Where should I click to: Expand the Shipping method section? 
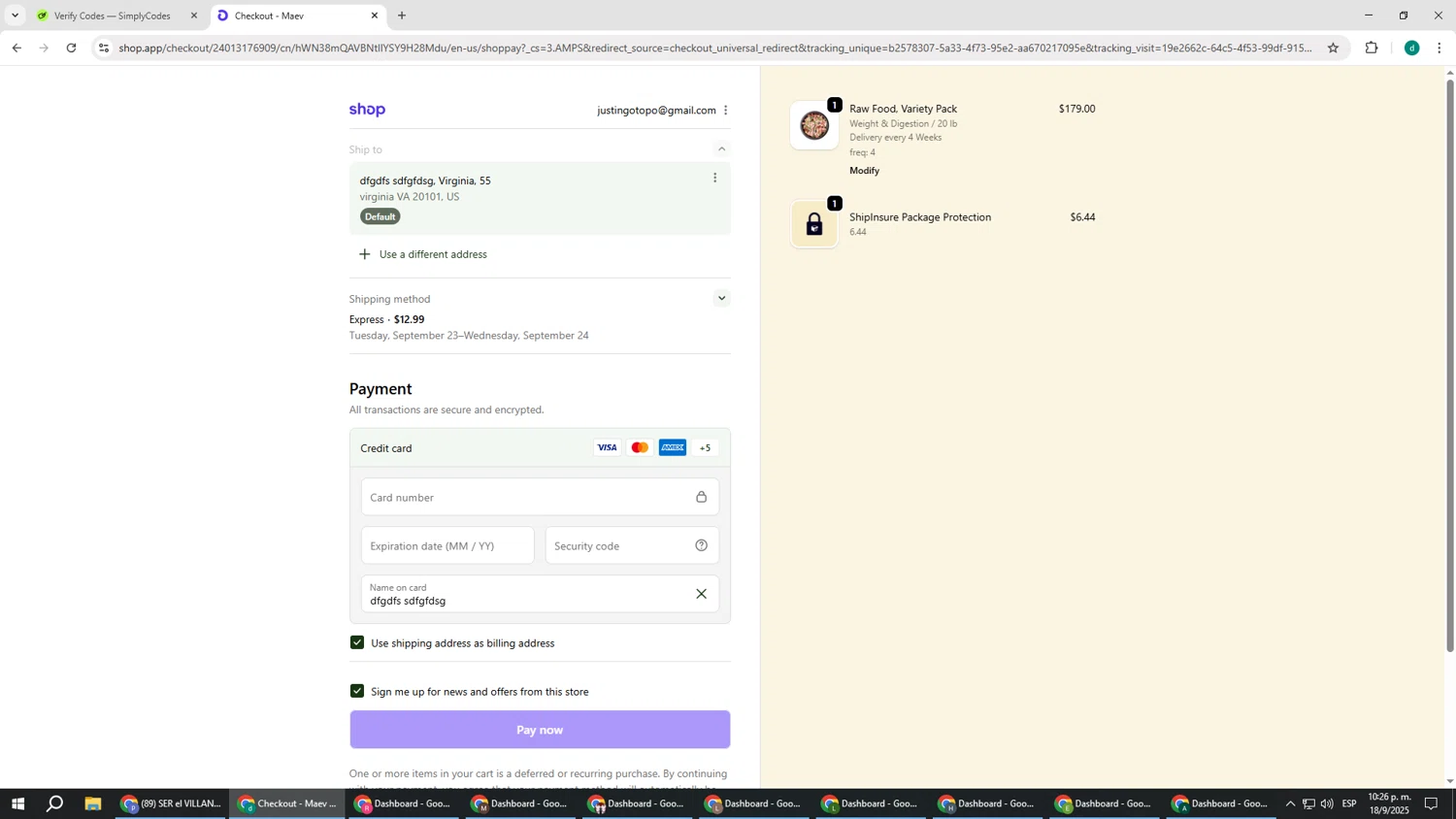click(x=721, y=299)
